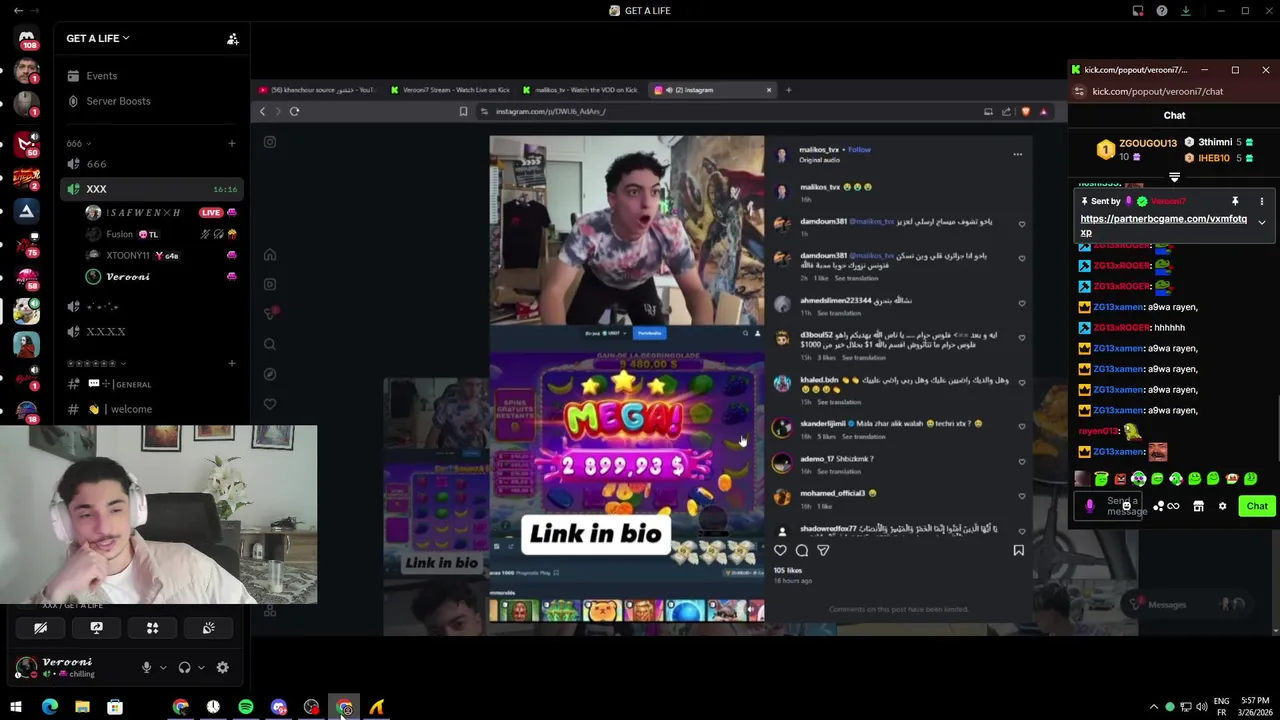This screenshot has width=1280, height=720.
Task: Mute the Discord microphone
Action: [x=146, y=668]
